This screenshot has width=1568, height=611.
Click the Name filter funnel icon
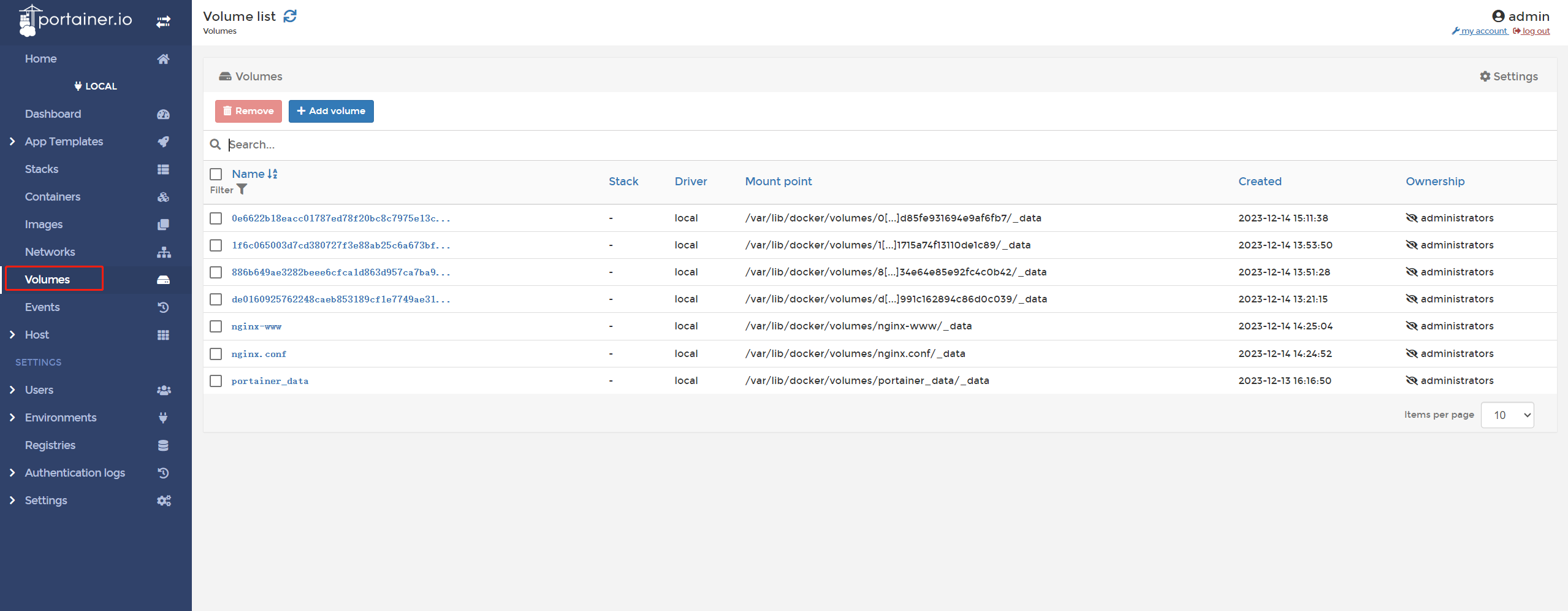[242, 190]
